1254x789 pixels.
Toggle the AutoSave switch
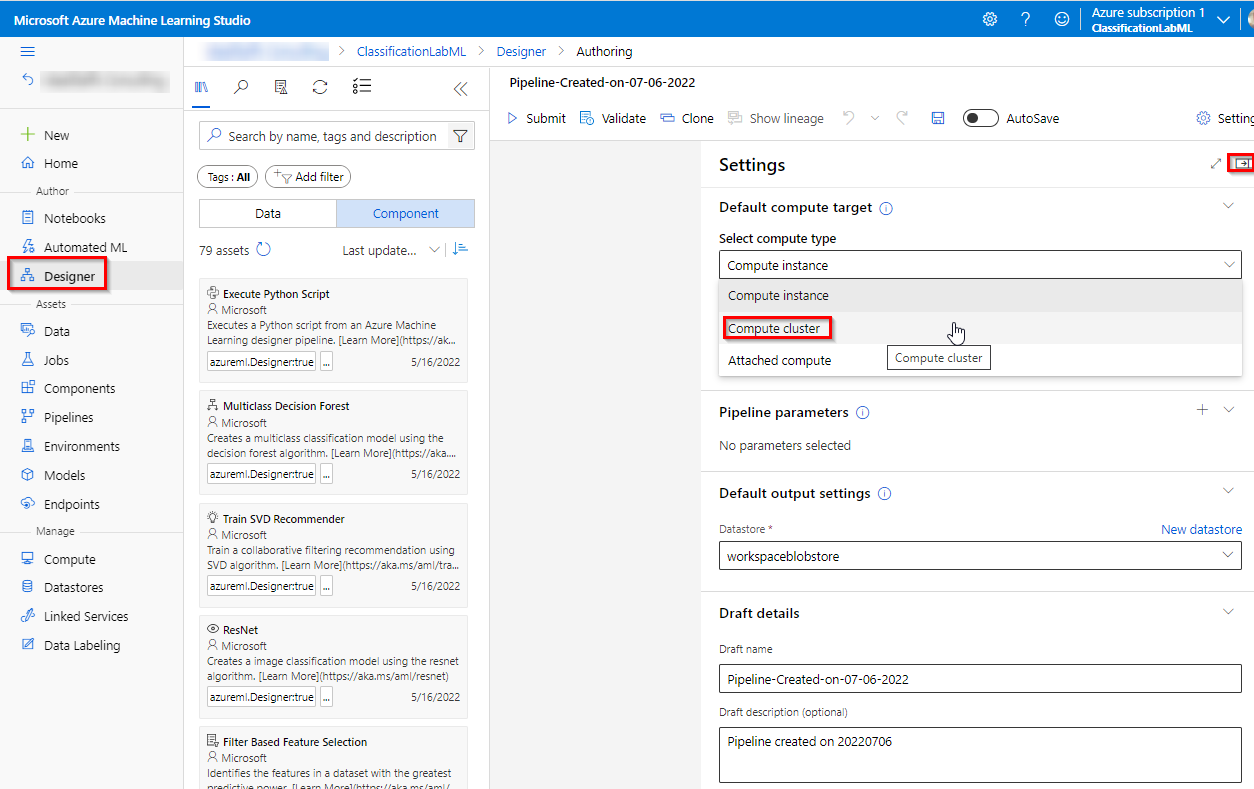pyautogui.click(x=980, y=118)
